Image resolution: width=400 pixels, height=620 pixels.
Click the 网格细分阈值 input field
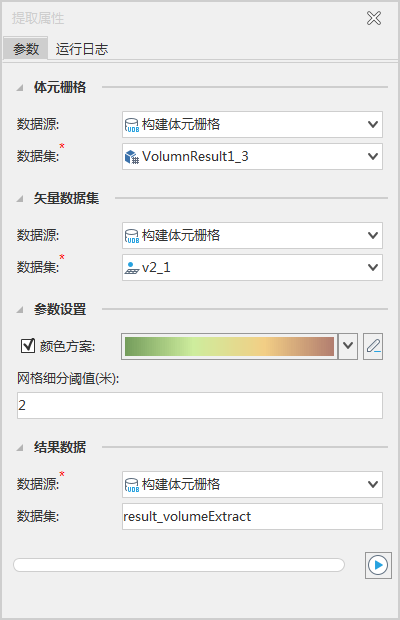200,405
